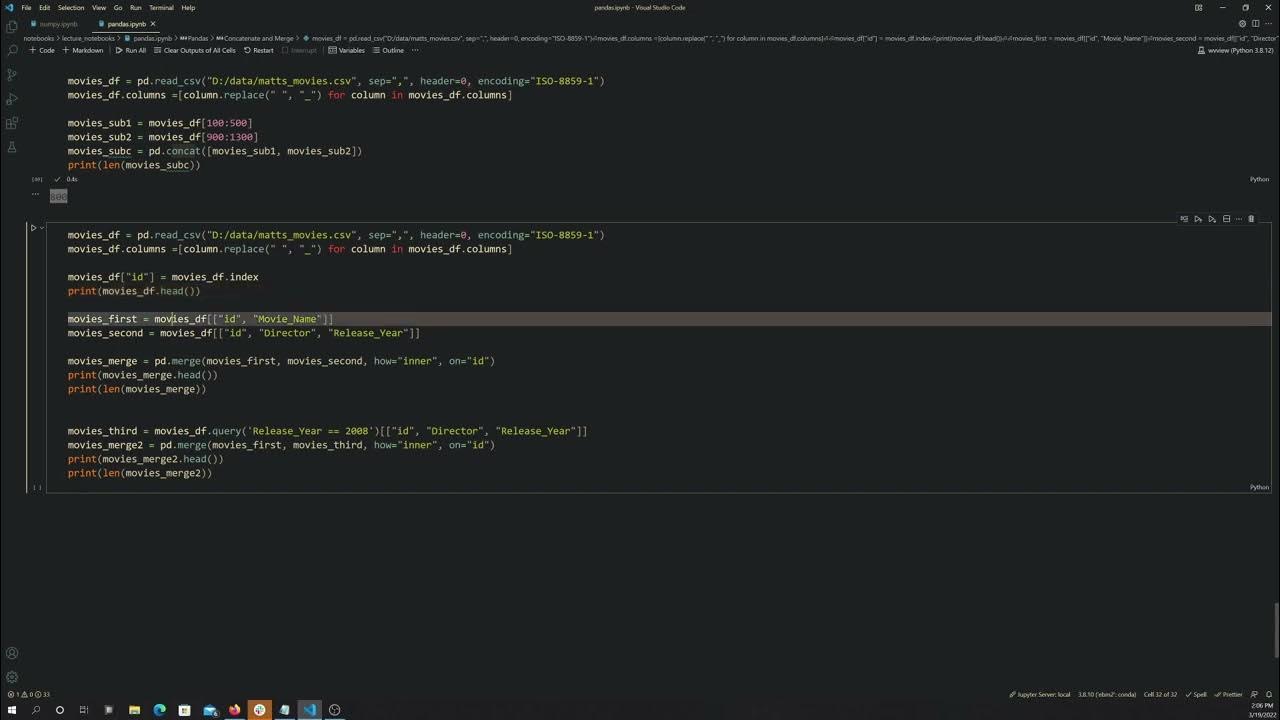Viewport: 1280px width, 720px height.
Task: Open the first cell's output ellipsis menu
Action: 35,194
